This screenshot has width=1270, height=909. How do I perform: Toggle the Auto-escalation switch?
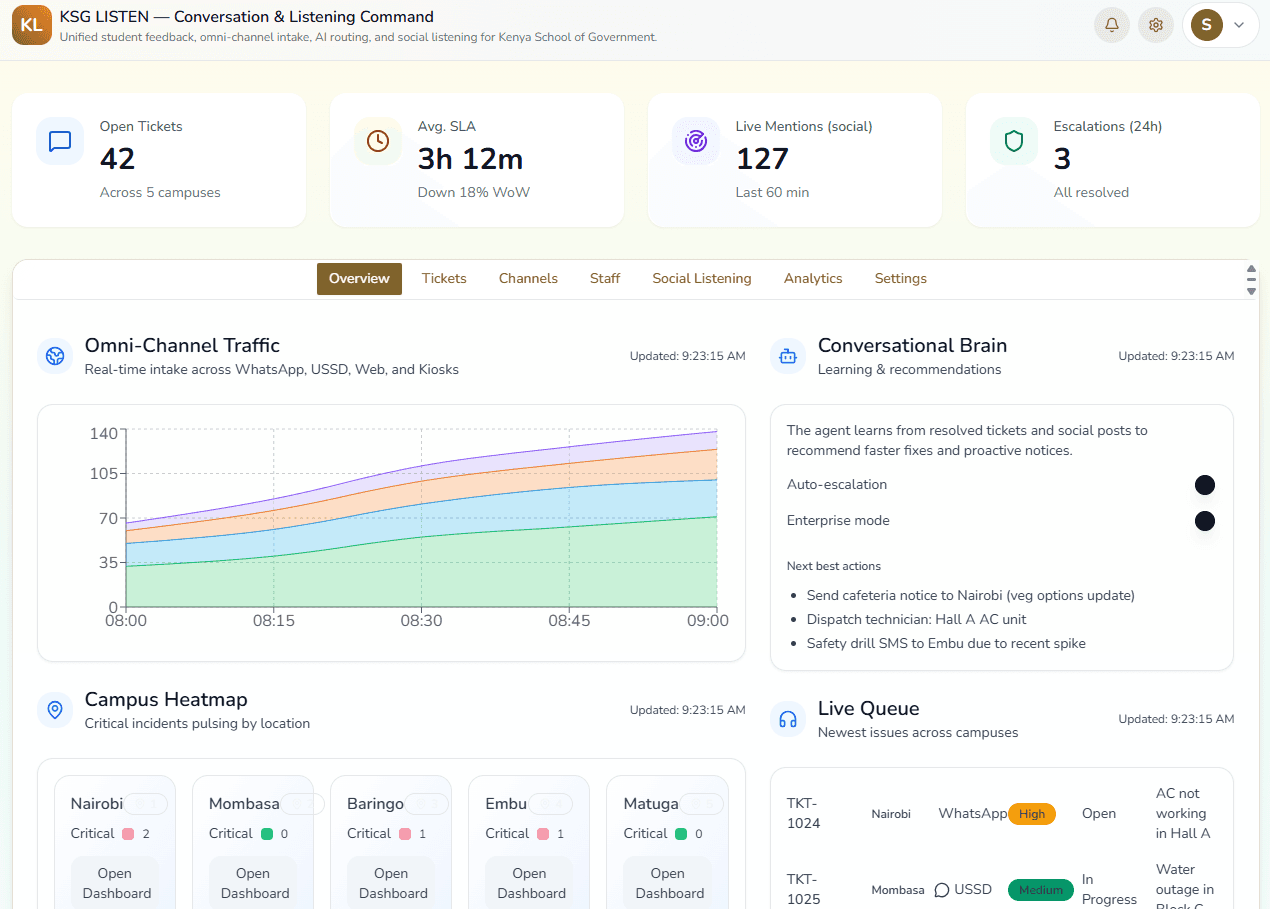pos(1204,485)
